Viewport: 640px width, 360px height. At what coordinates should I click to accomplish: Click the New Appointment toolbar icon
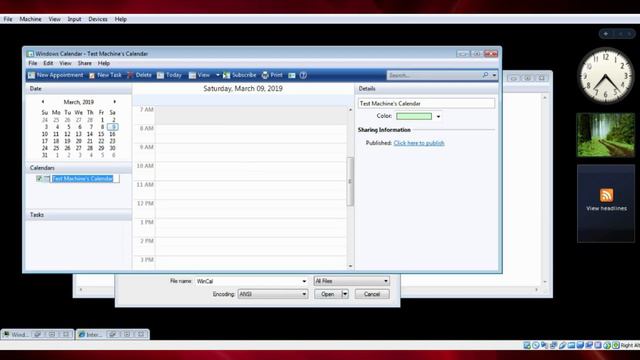[x=31, y=75]
